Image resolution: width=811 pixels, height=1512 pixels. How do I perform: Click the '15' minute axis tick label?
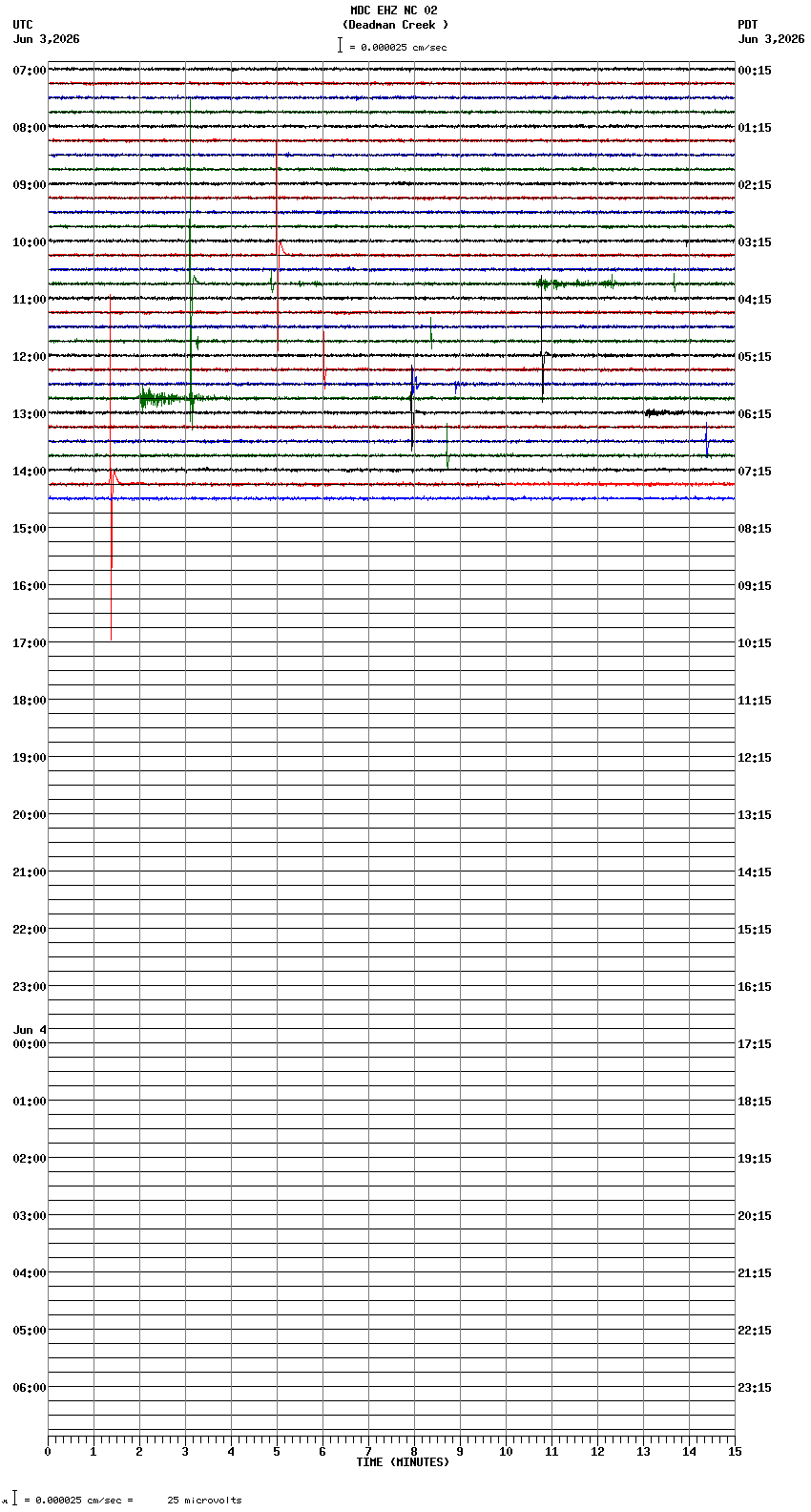coord(734,1452)
